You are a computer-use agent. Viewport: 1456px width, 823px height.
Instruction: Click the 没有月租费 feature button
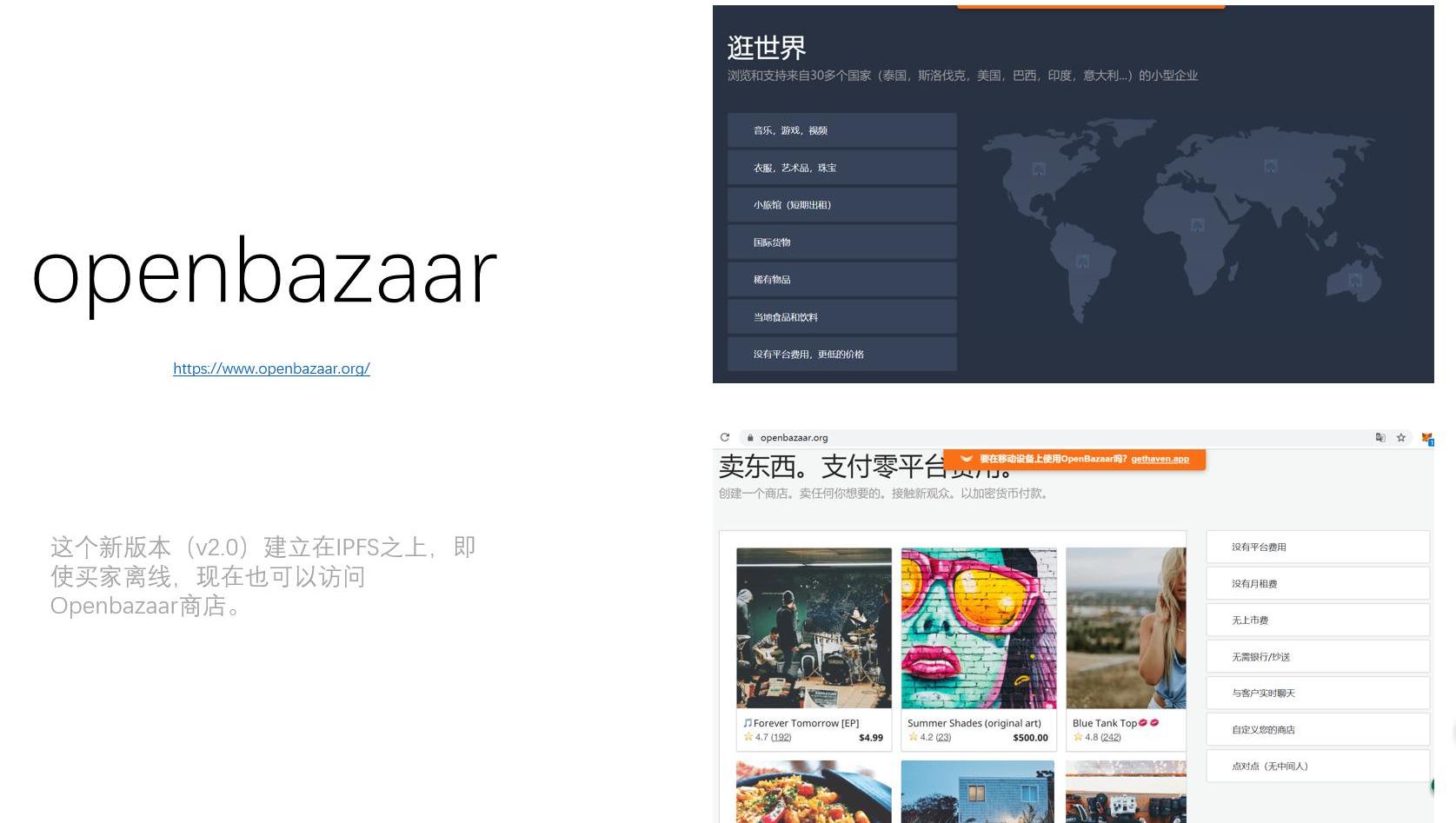[x=1318, y=584]
